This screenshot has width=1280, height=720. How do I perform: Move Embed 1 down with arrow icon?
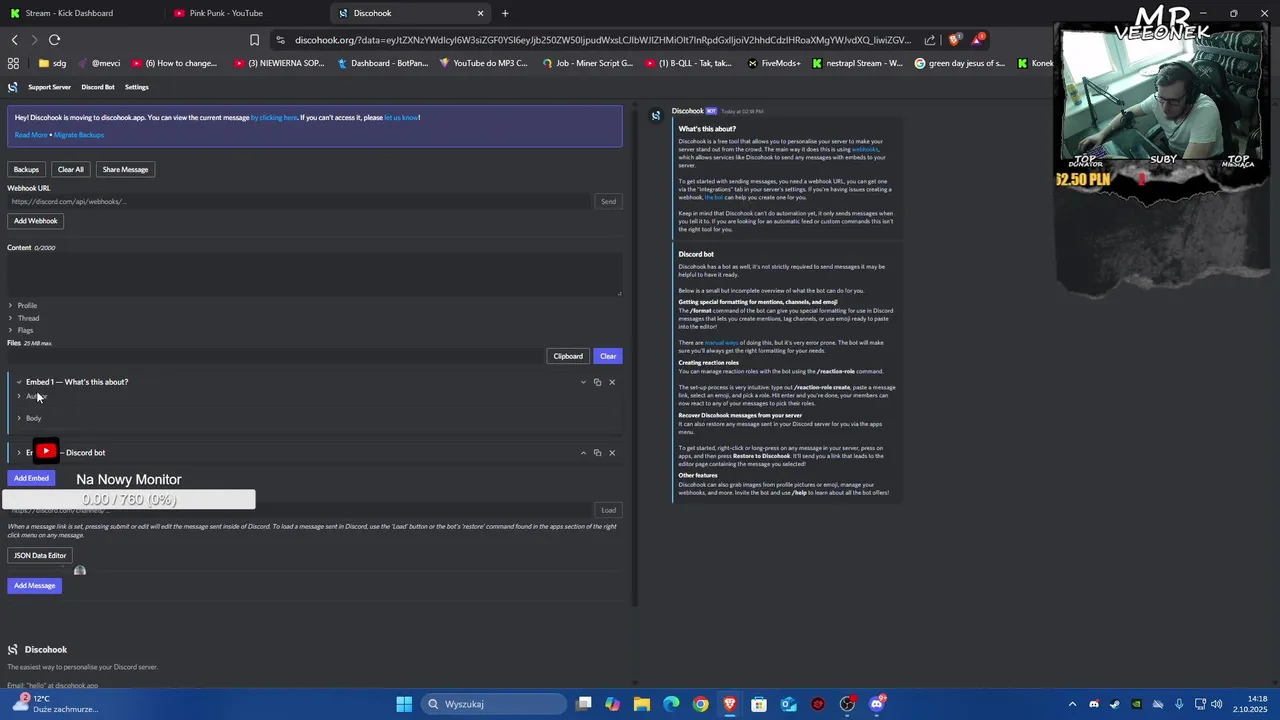[x=583, y=382]
